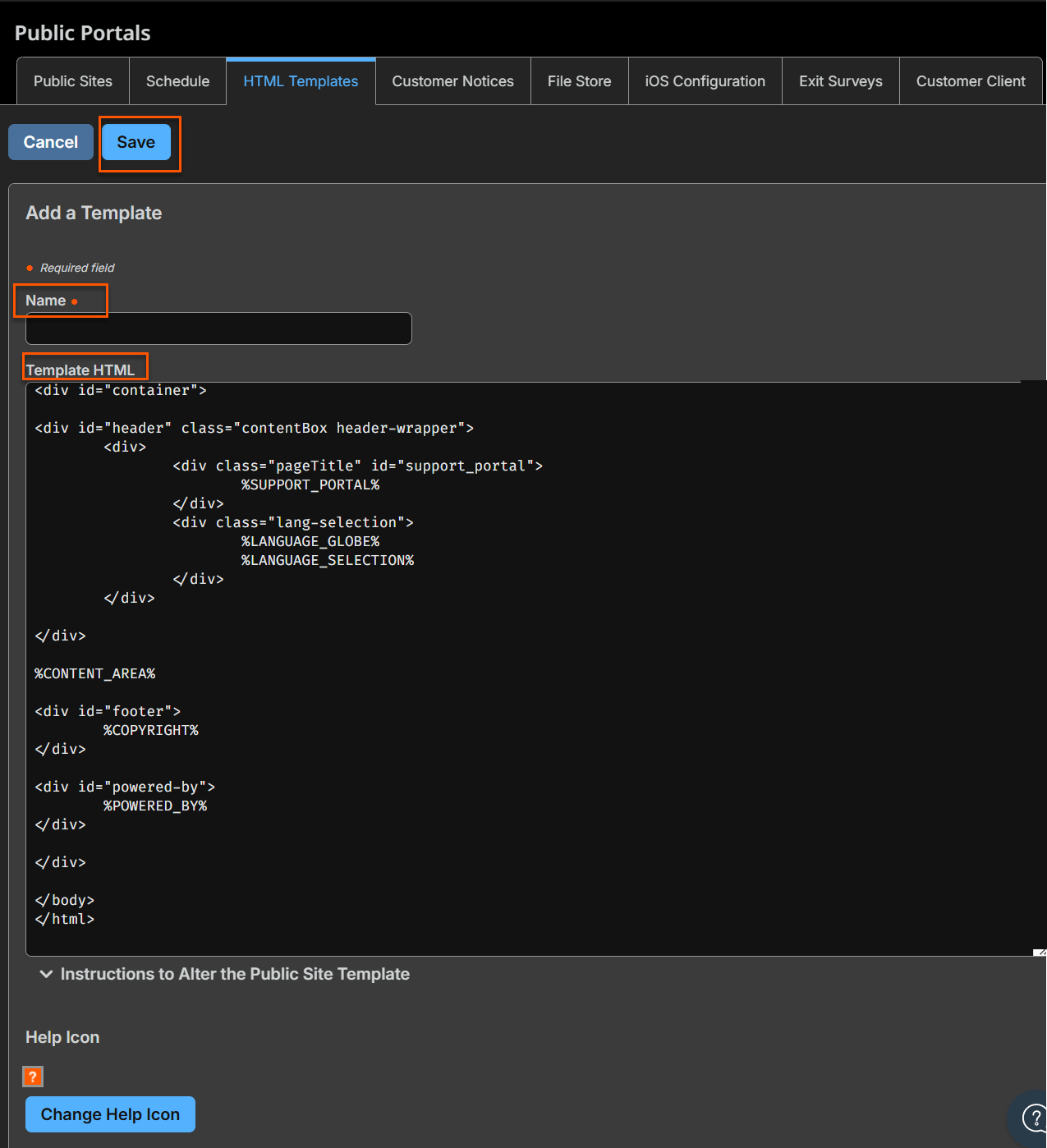Click the Public Portals page title
Screen dimensions: 1047x1148
tap(83, 33)
